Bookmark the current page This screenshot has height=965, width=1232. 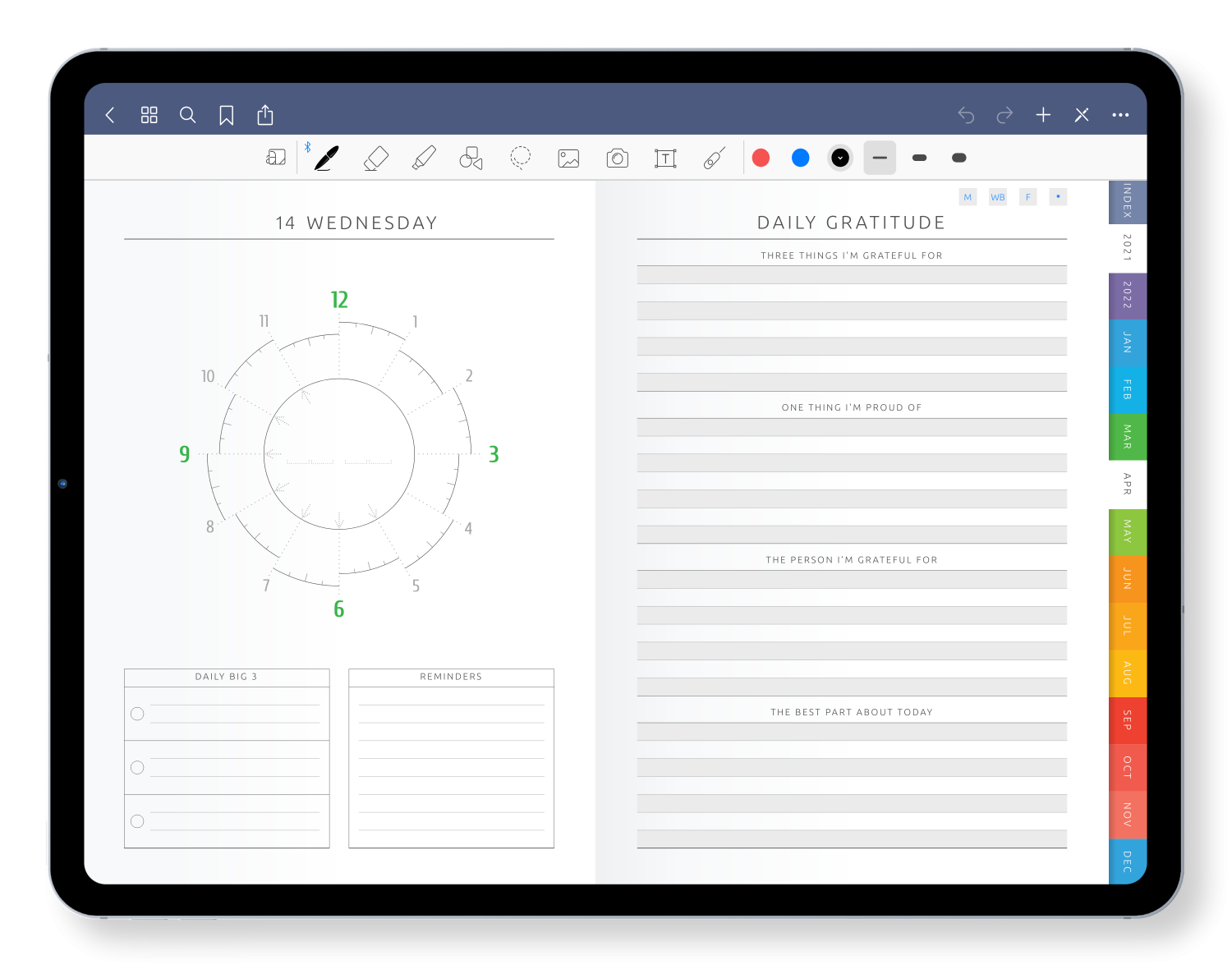tap(227, 116)
